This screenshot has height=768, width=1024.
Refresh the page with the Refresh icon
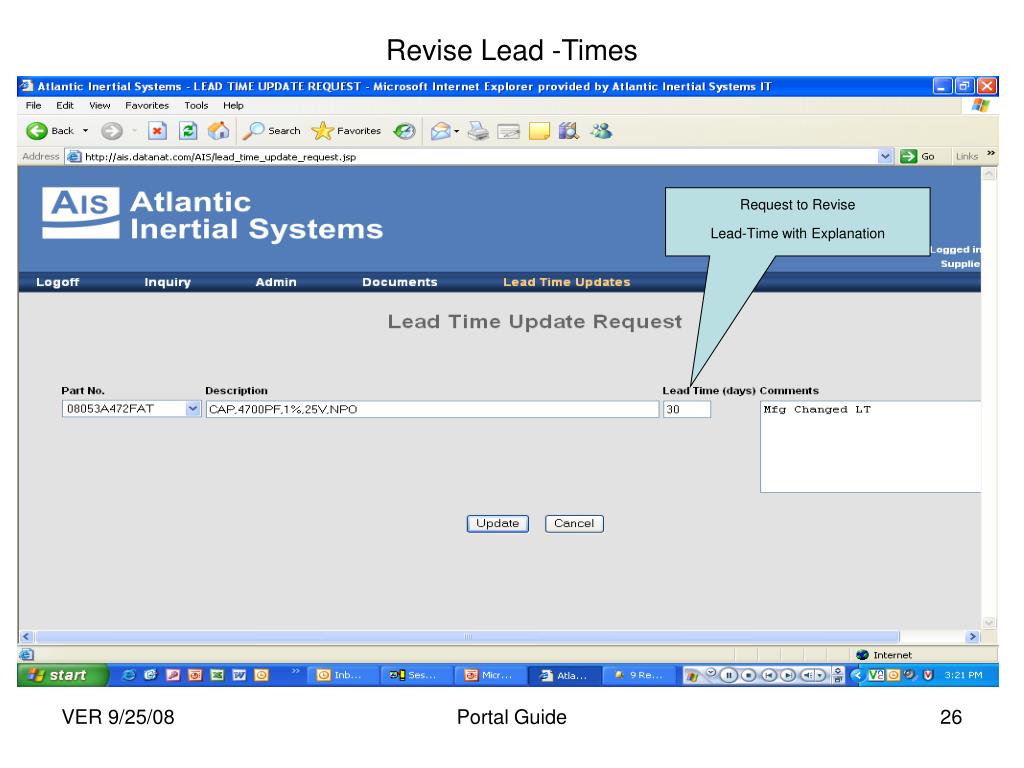pos(188,131)
